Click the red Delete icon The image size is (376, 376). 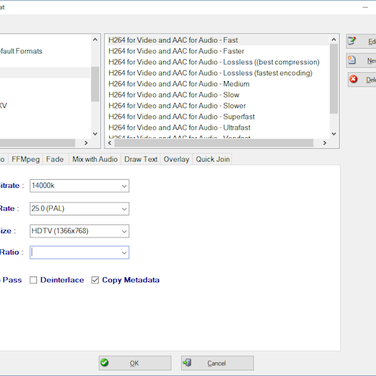tap(353, 79)
